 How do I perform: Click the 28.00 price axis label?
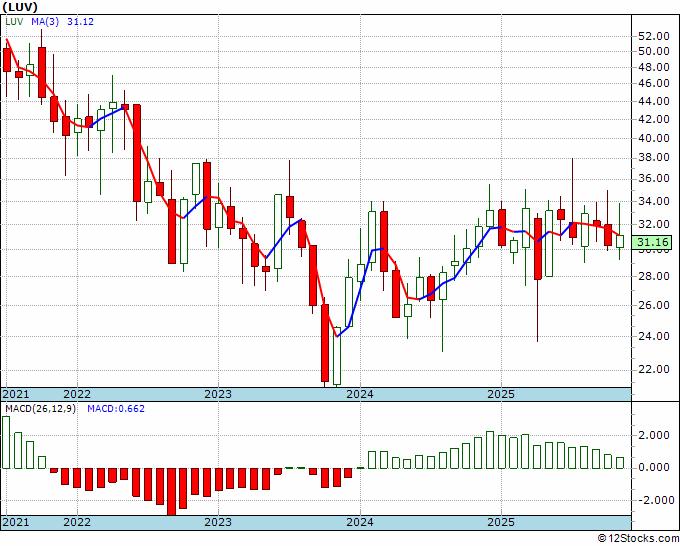[654, 276]
